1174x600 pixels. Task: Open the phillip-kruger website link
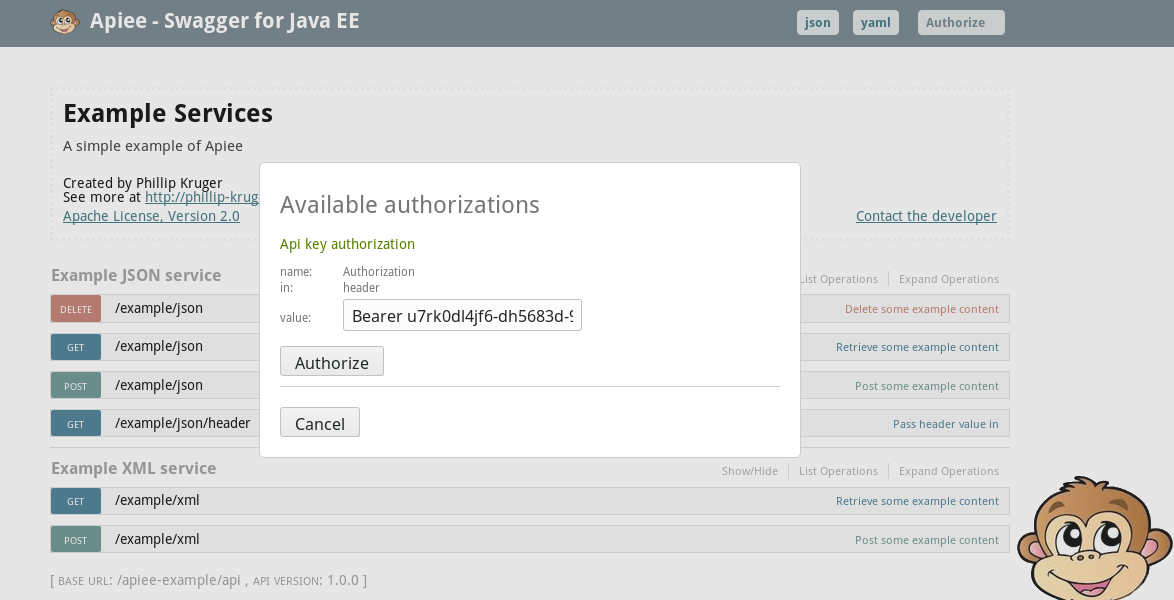201,197
